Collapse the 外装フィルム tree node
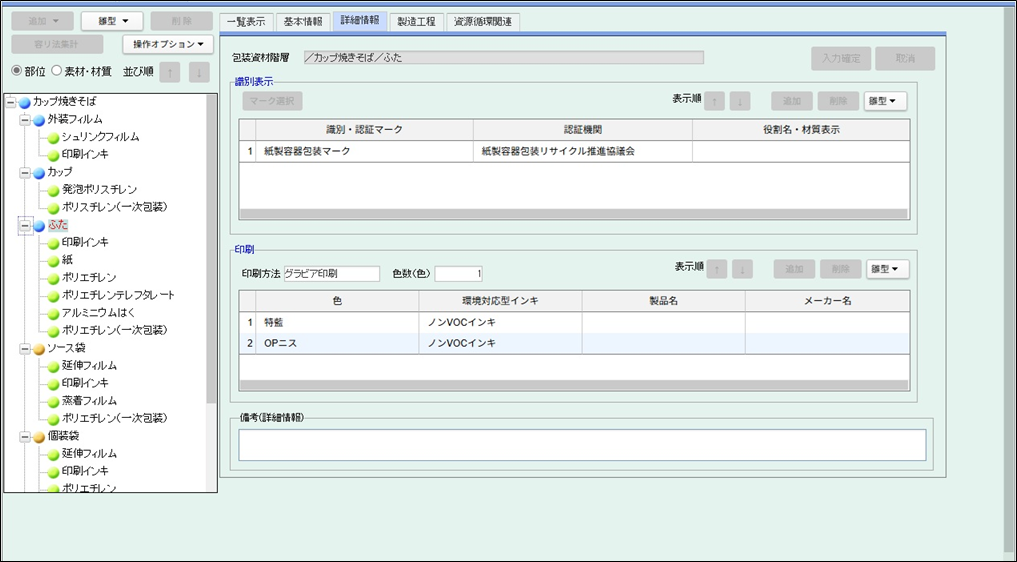Image resolution: width=1017 pixels, height=562 pixels. pos(24,120)
